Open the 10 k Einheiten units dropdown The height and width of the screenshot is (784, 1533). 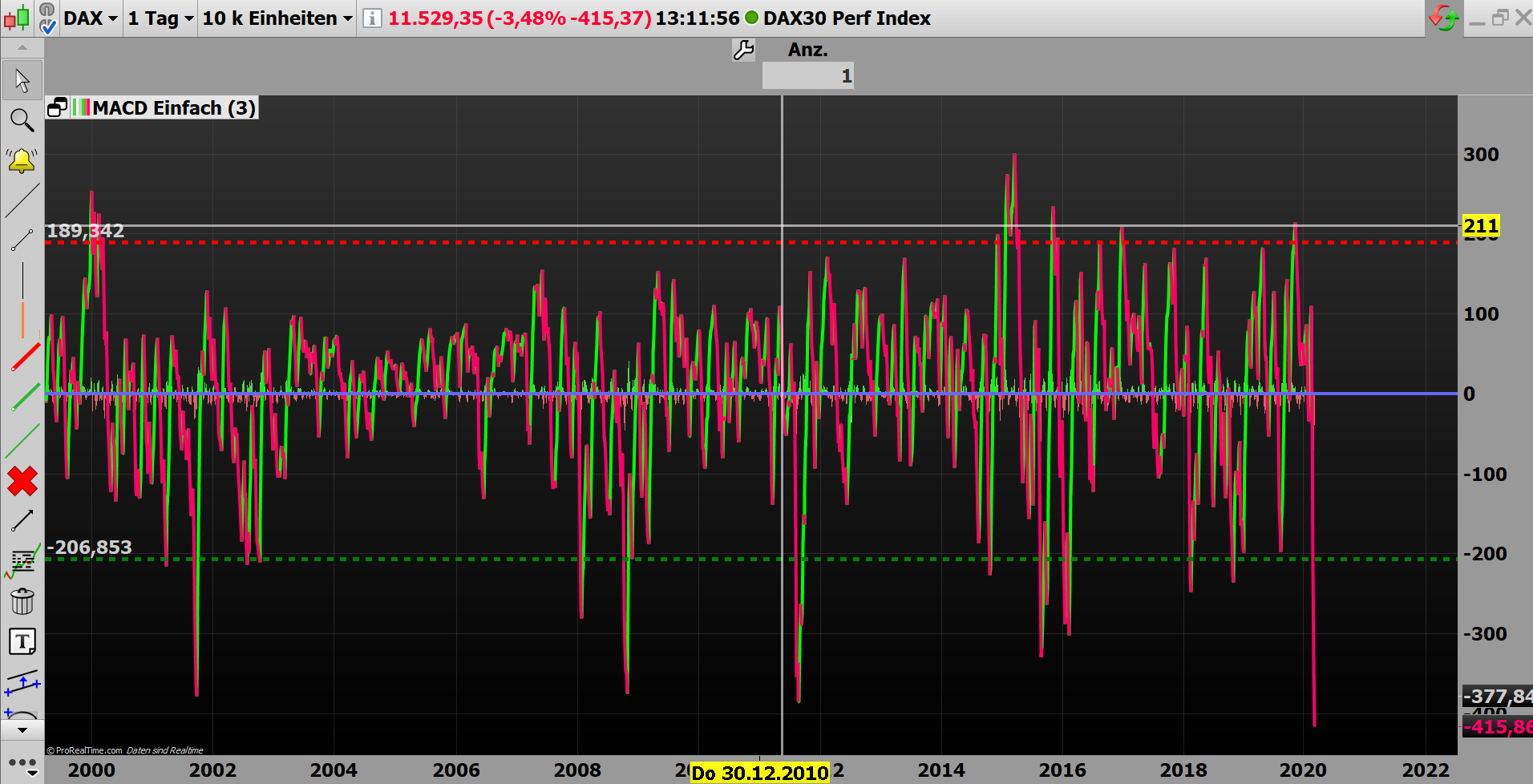[276, 18]
